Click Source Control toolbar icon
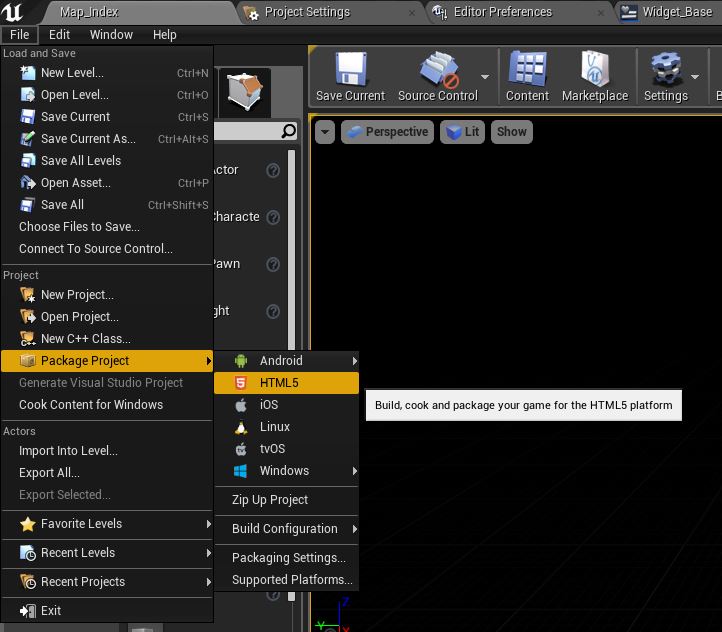Viewport: 722px width, 632px height. [x=438, y=69]
